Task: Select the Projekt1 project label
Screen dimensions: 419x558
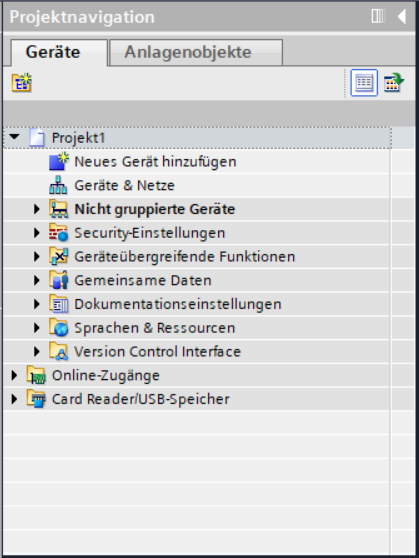Action: (78, 138)
